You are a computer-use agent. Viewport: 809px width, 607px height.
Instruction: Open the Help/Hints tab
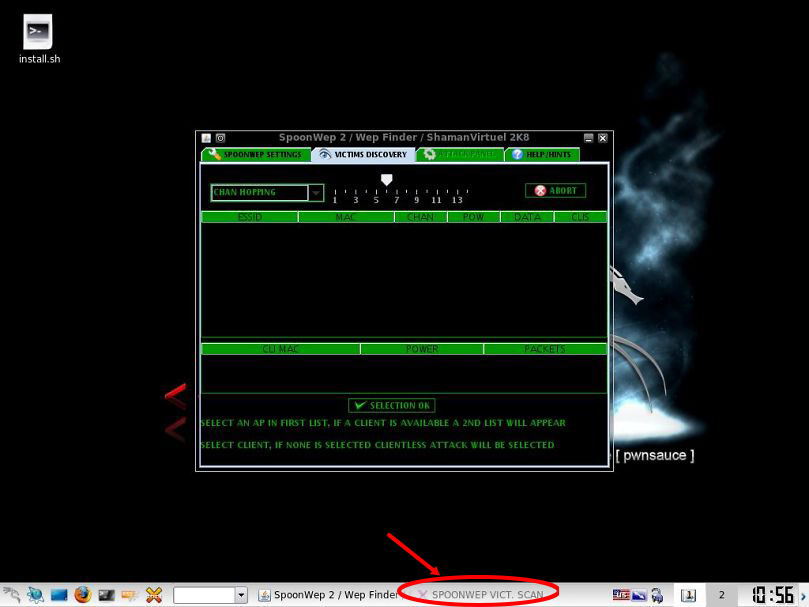[542, 154]
